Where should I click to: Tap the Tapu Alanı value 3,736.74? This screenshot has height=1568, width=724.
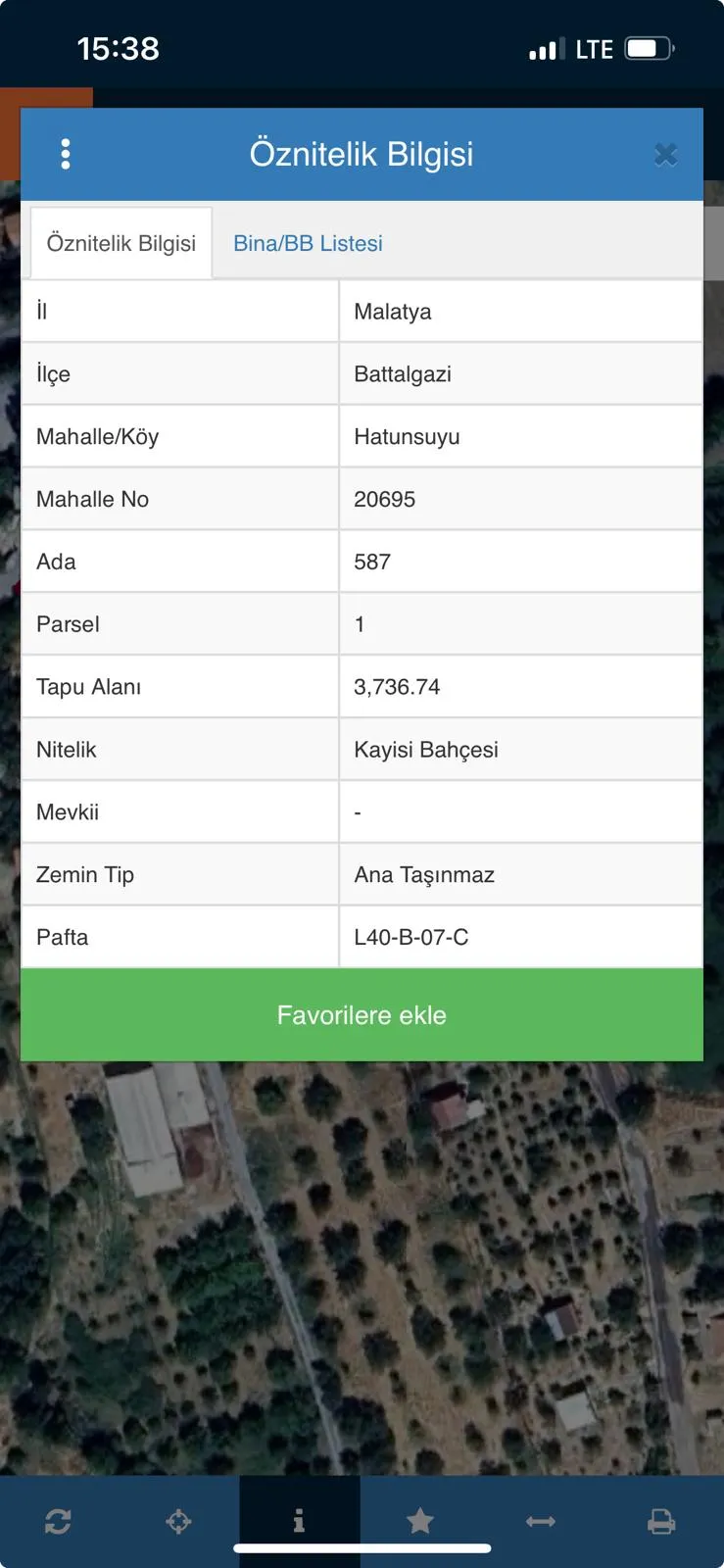coord(397,687)
